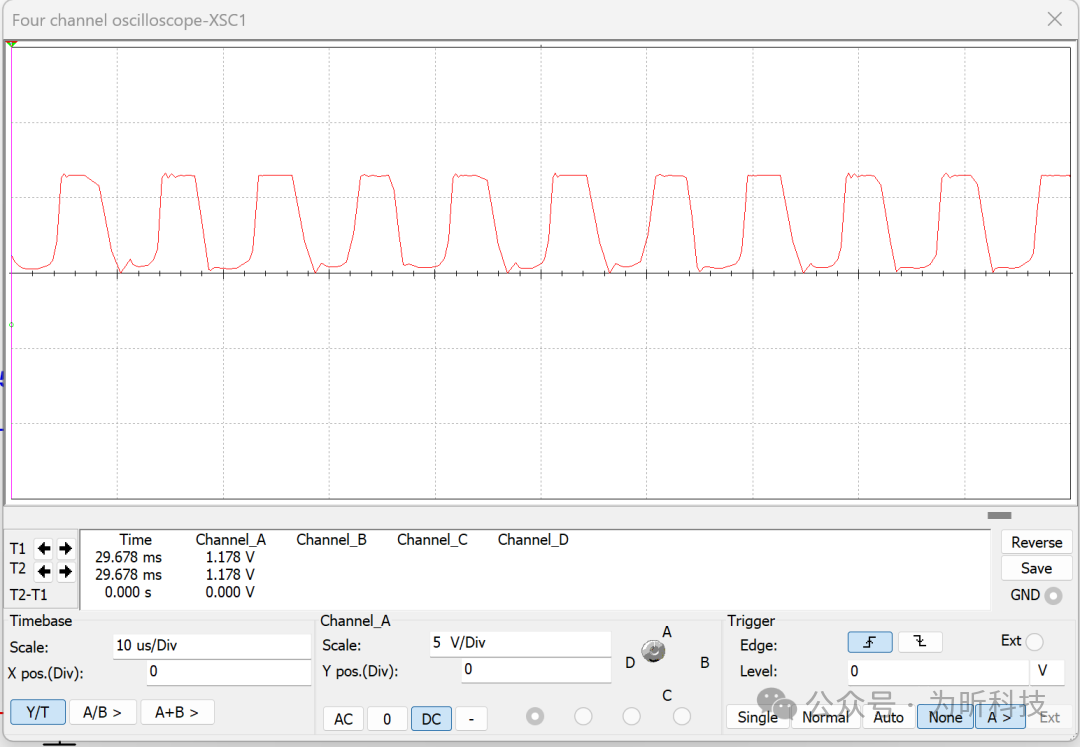The height and width of the screenshot is (747, 1080).
Task: Select second channel radio button
Action: pyautogui.click(x=583, y=717)
